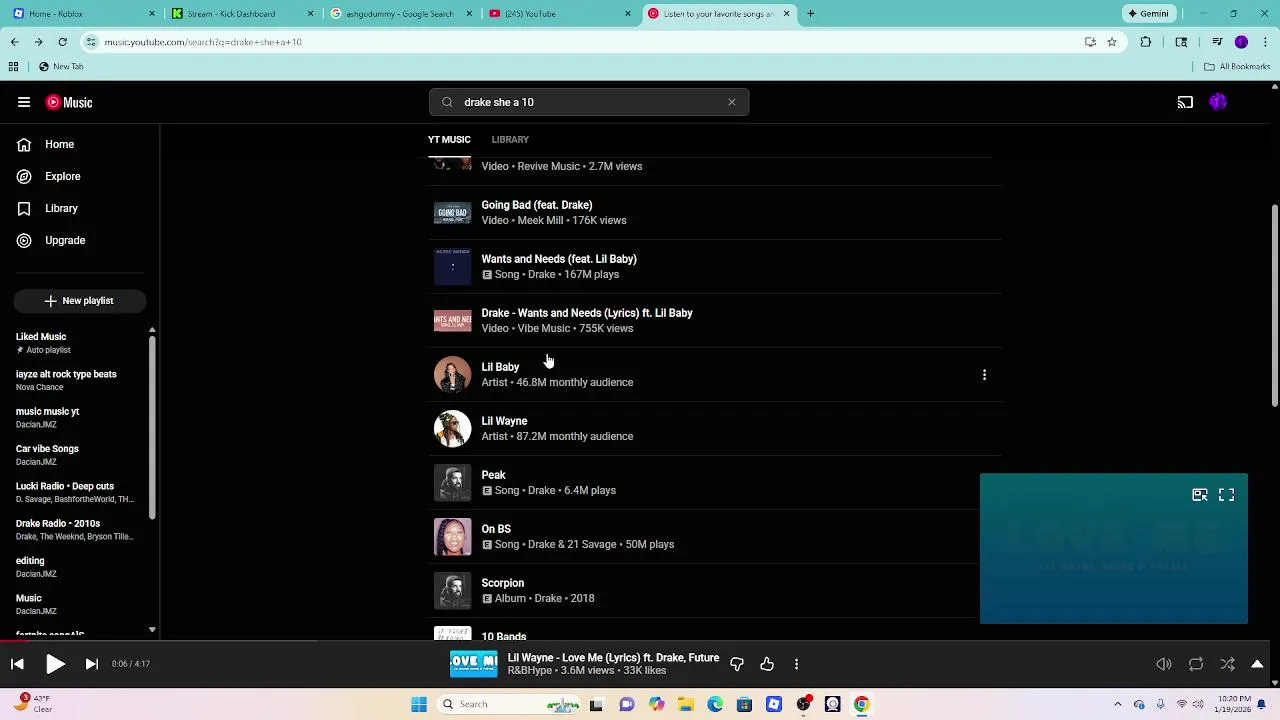
Task: Open the 'Drake Radio • 2010s' playlist
Action: point(75,529)
